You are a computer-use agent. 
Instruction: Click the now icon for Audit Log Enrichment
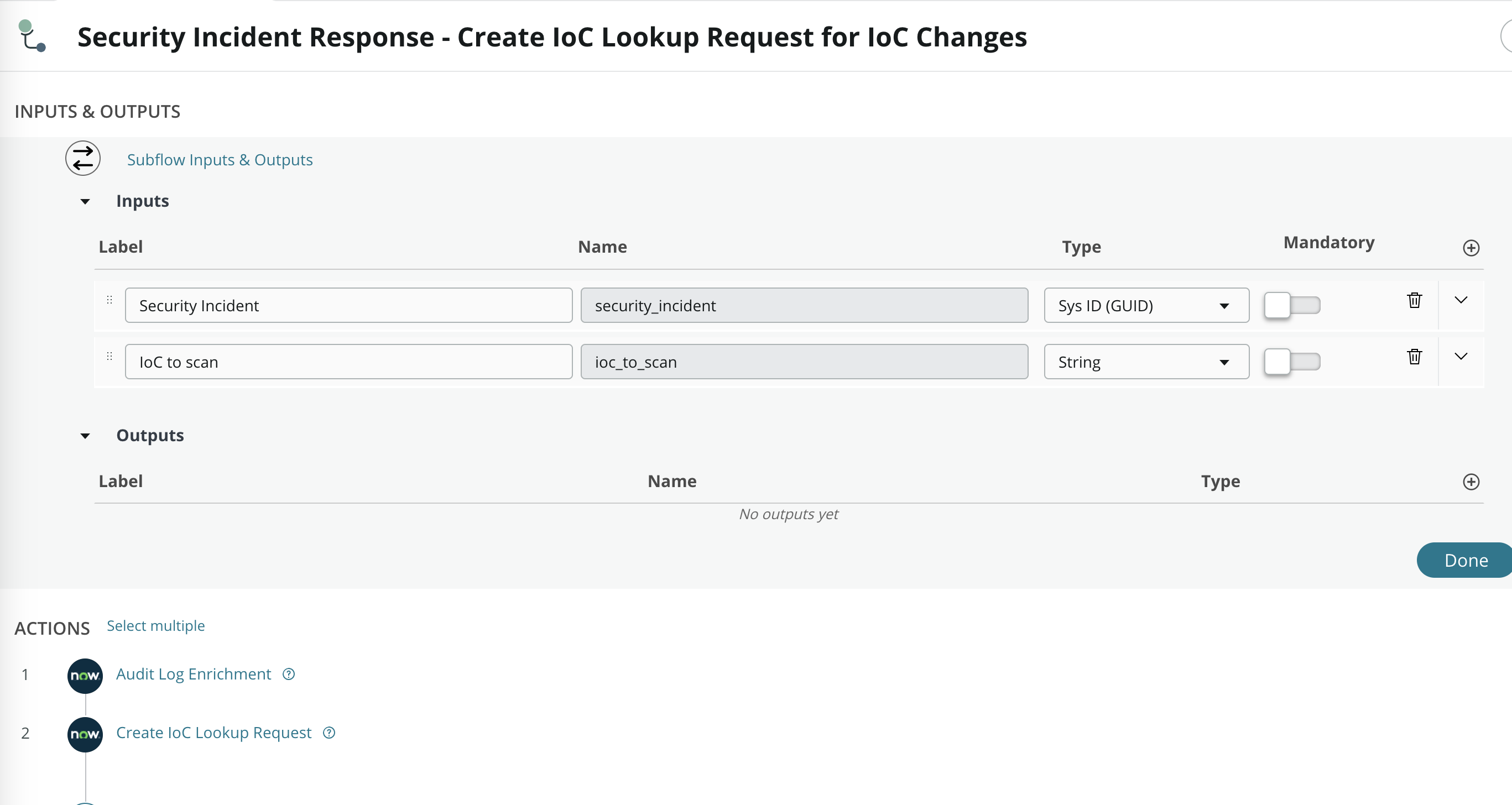(x=85, y=676)
